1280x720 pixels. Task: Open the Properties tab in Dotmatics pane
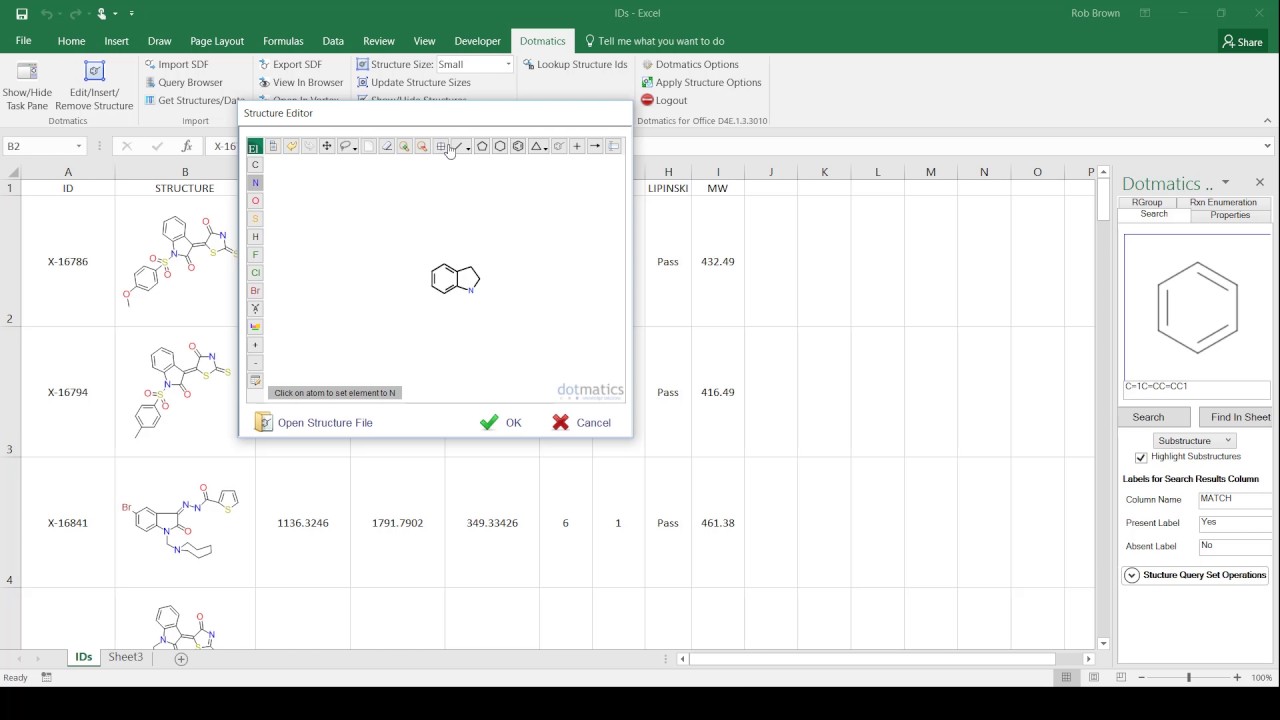point(1230,215)
